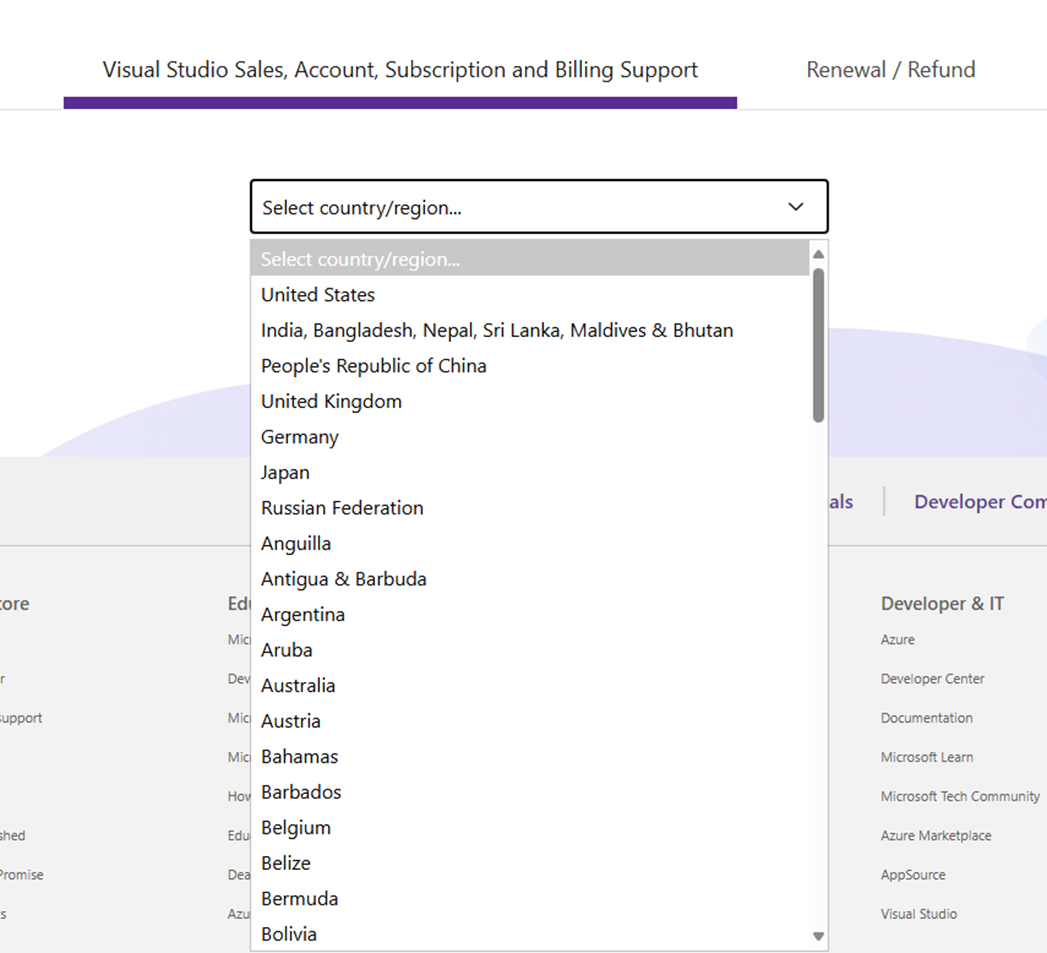The height and width of the screenshot is (953, 1047).
Task: Select Antigua & Barbuda option
Action: click(x=530, y=578)
